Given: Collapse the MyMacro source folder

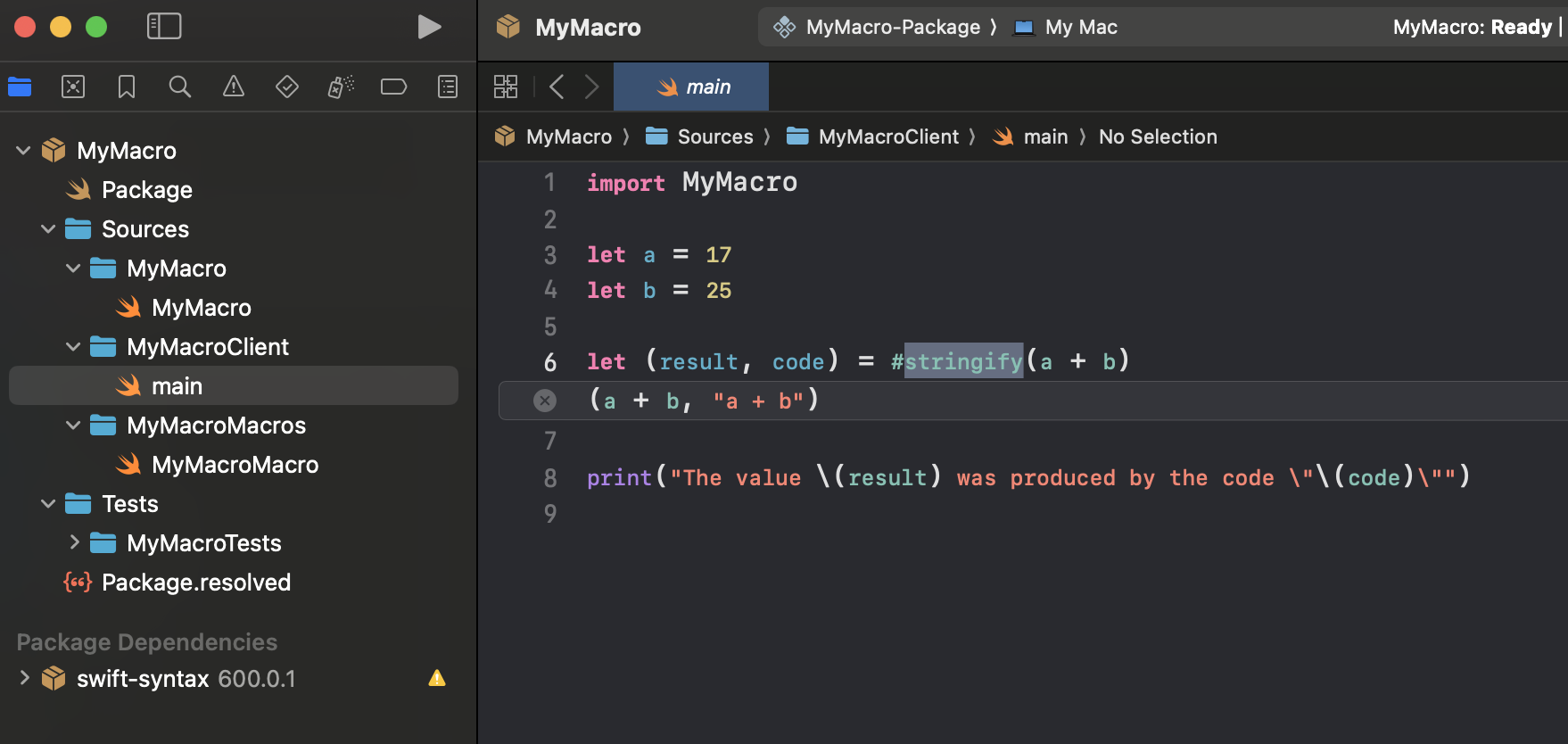Looking at the screenshot, I should [x=73, y=268].
